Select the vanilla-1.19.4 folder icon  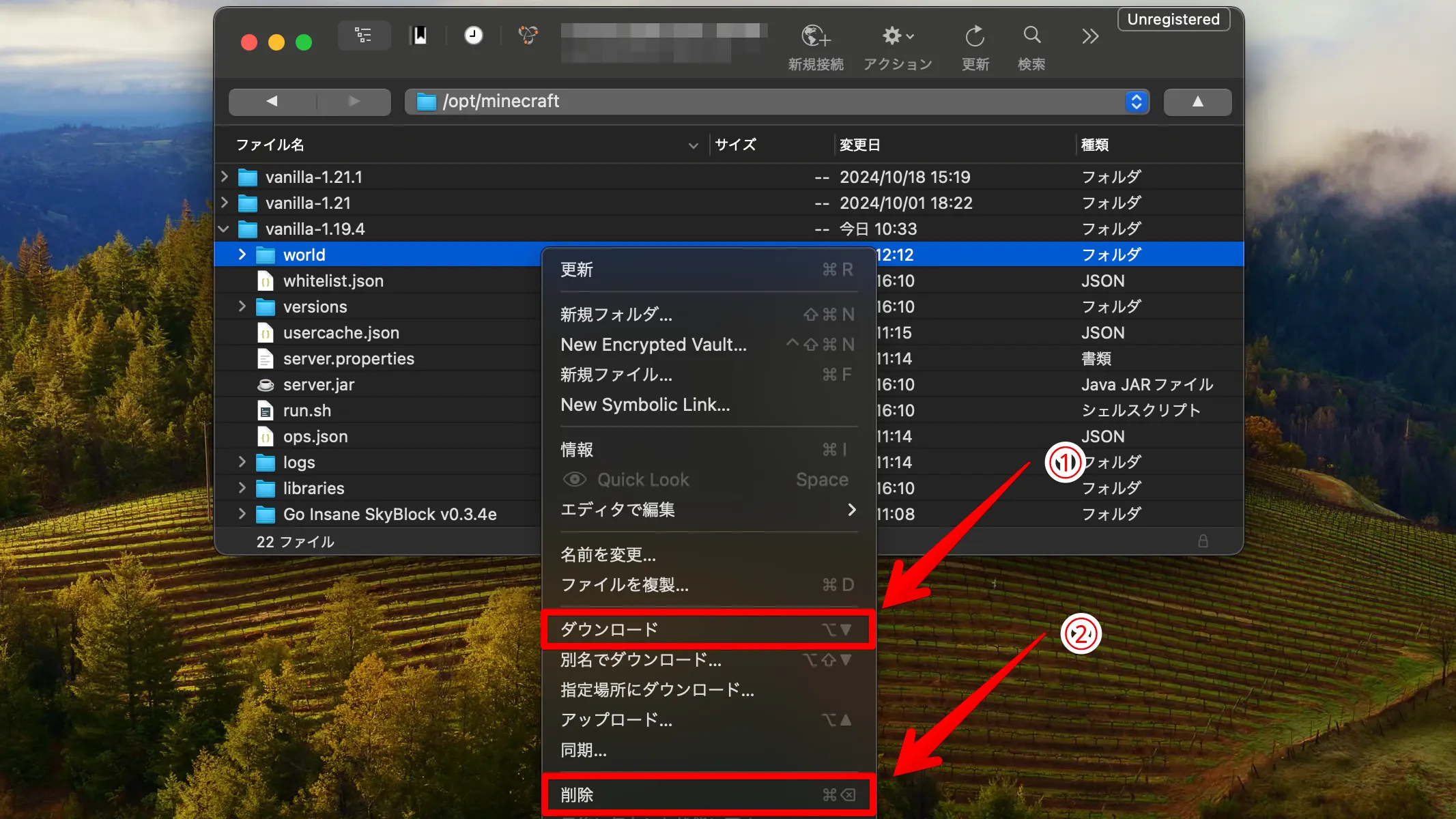tap(247, 229)
